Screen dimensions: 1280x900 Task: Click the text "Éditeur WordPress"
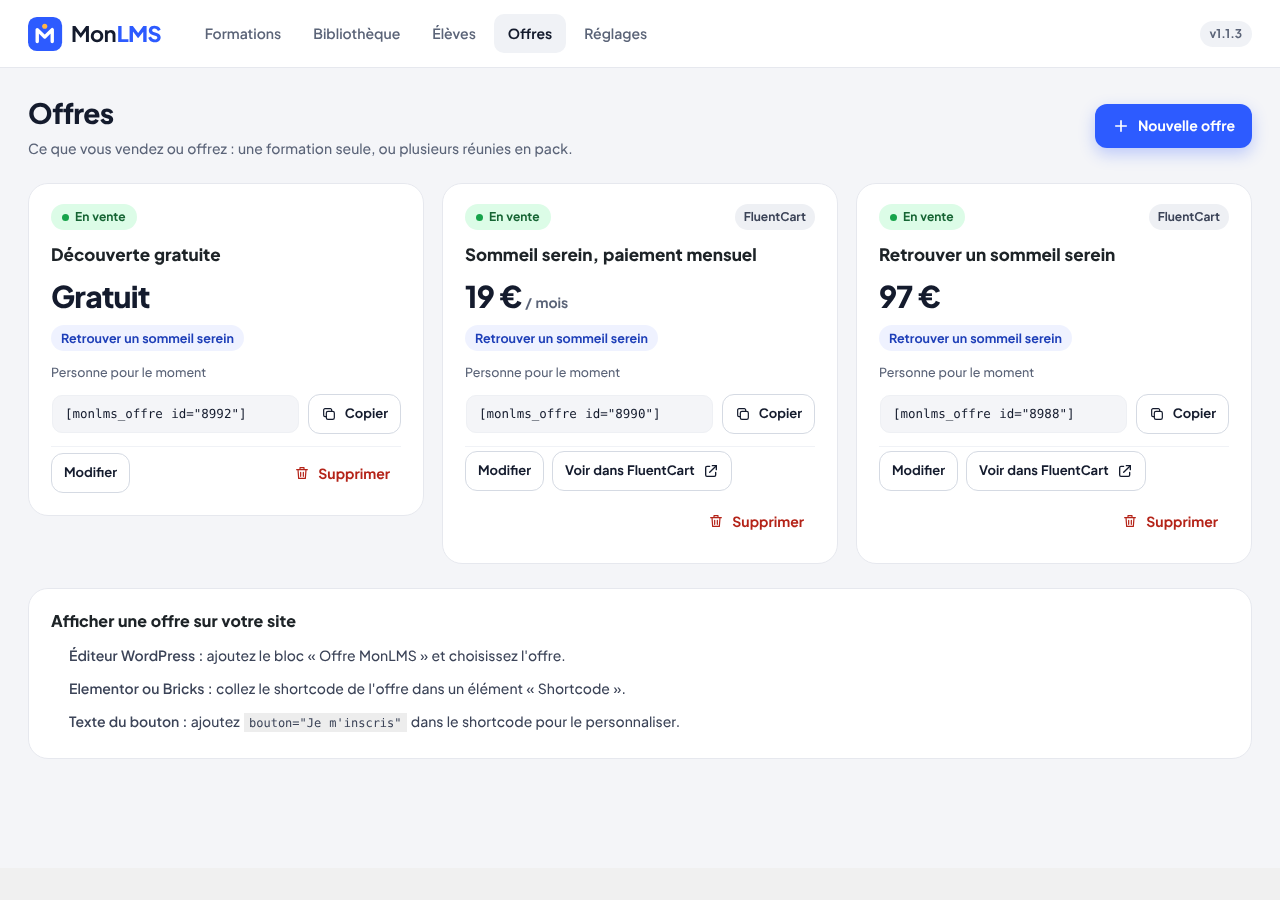click(132, 656)
